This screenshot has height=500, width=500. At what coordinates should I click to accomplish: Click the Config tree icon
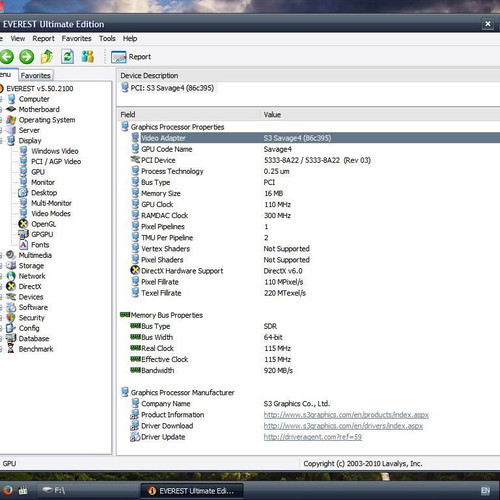[11, 328]
